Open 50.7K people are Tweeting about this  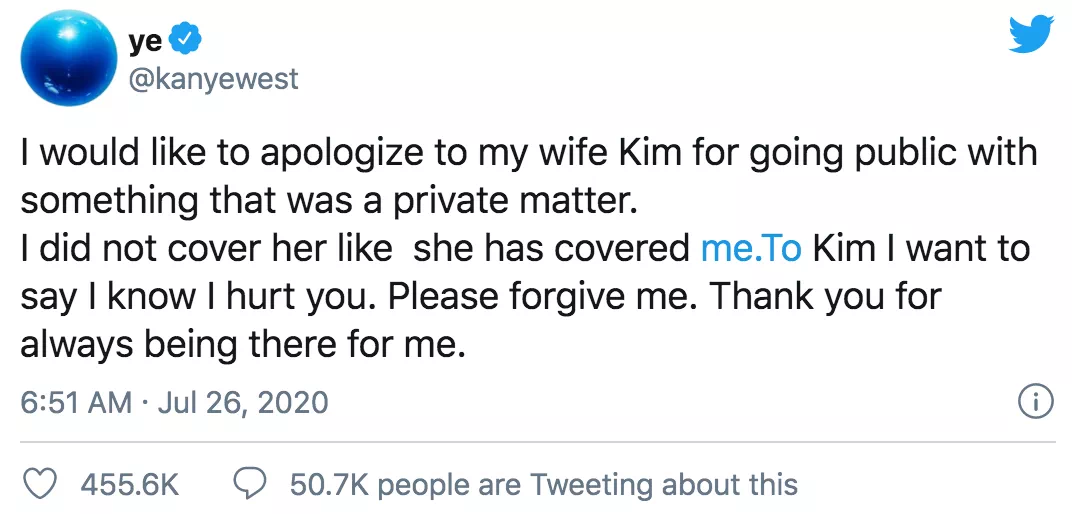(x=544, y=485)
